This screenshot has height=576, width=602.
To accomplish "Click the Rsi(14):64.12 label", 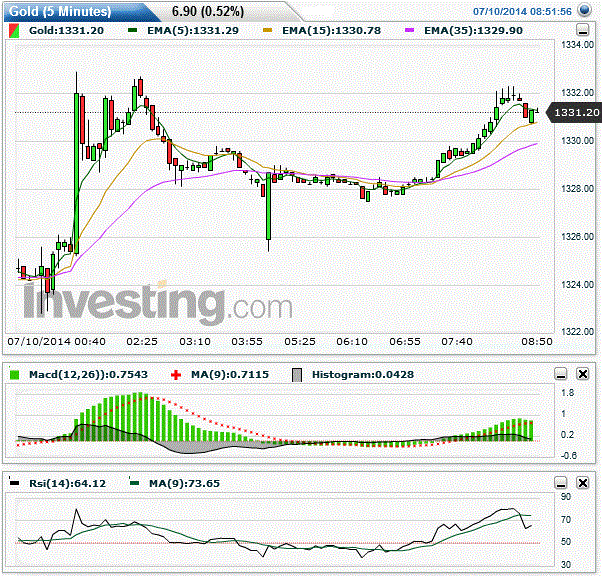I will click(68, 483).
